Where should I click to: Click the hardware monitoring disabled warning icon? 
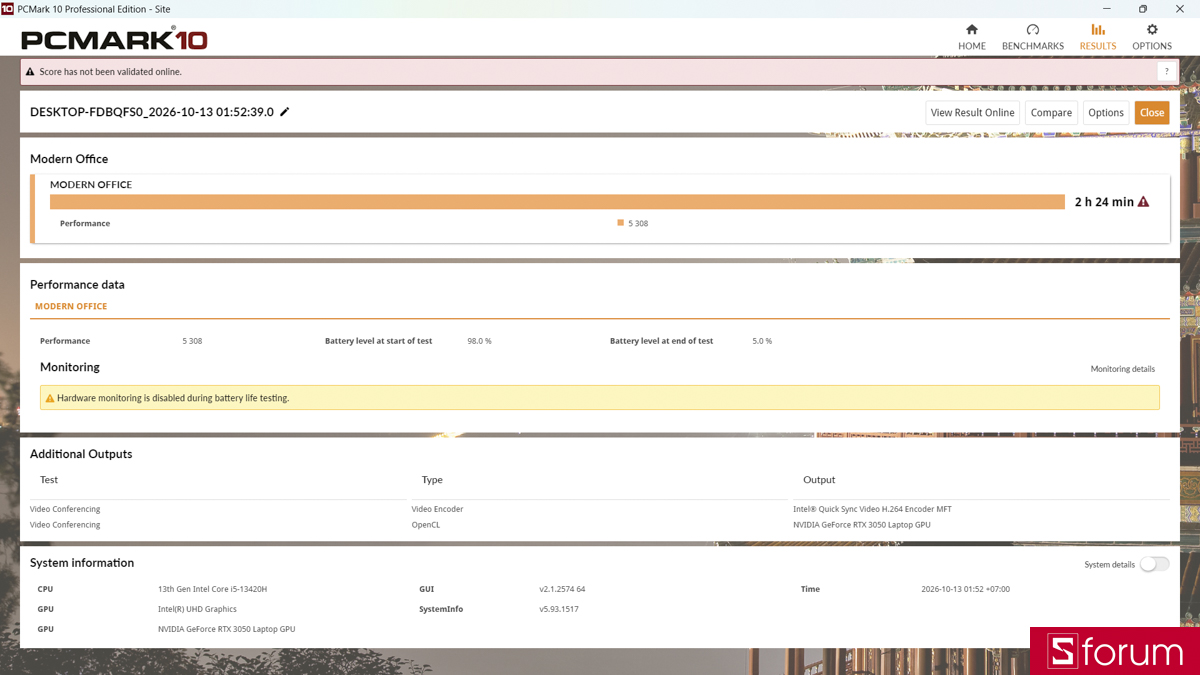(x=50, y=398)
